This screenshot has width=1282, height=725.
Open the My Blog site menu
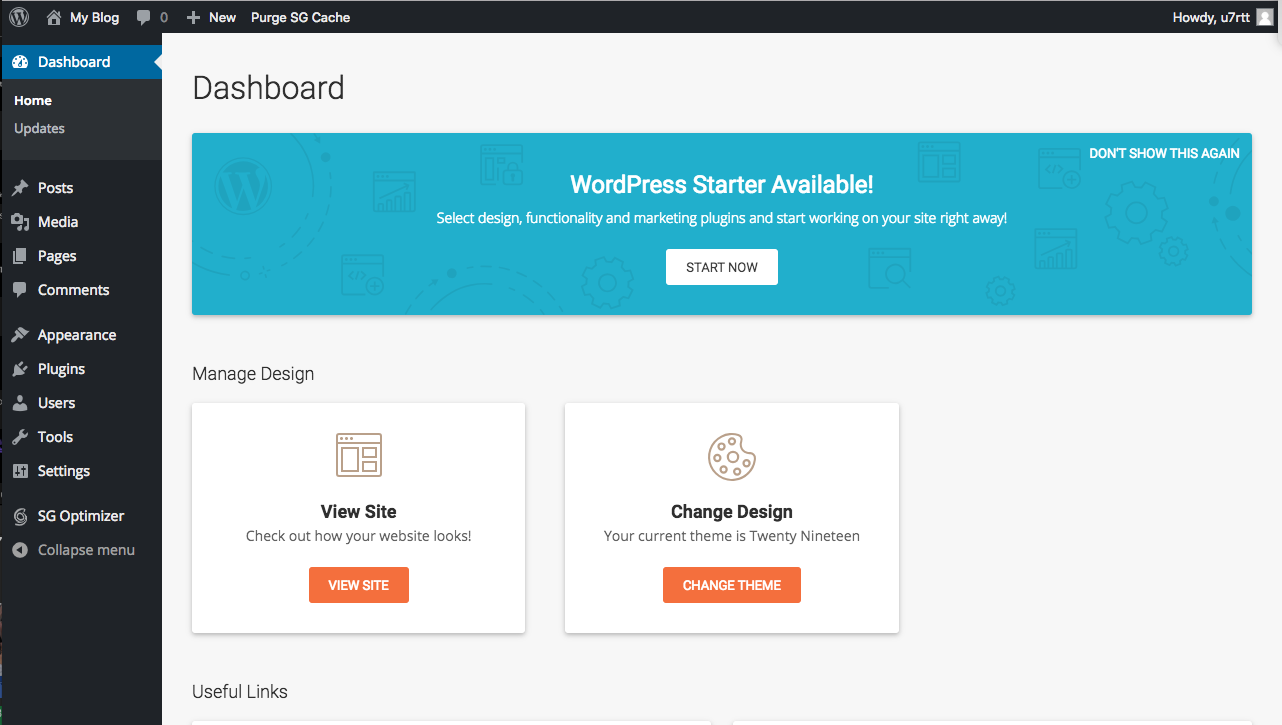pos(83,17)
